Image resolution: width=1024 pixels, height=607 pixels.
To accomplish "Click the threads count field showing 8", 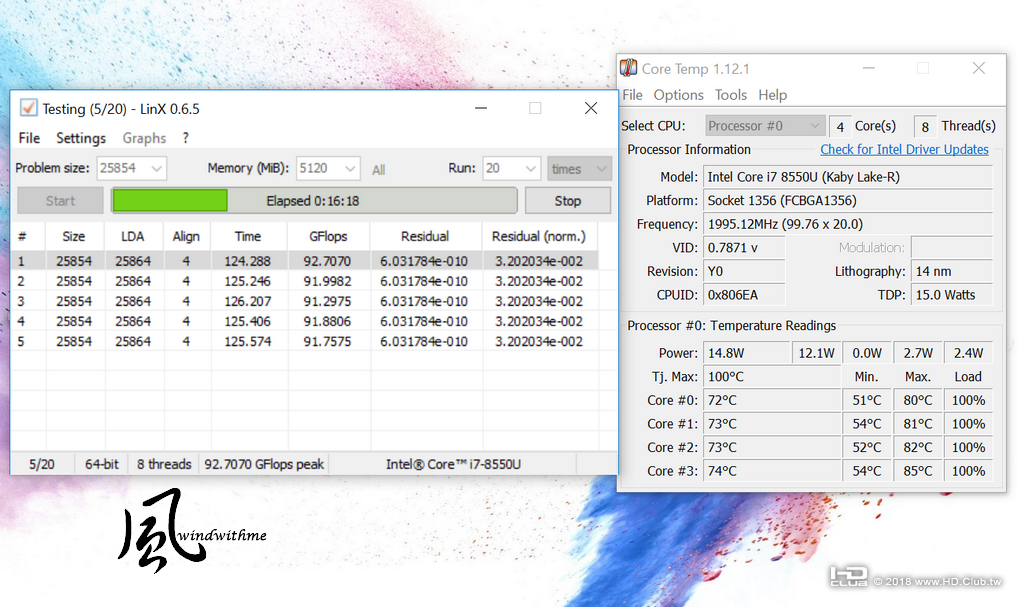I will coord(925,126).
